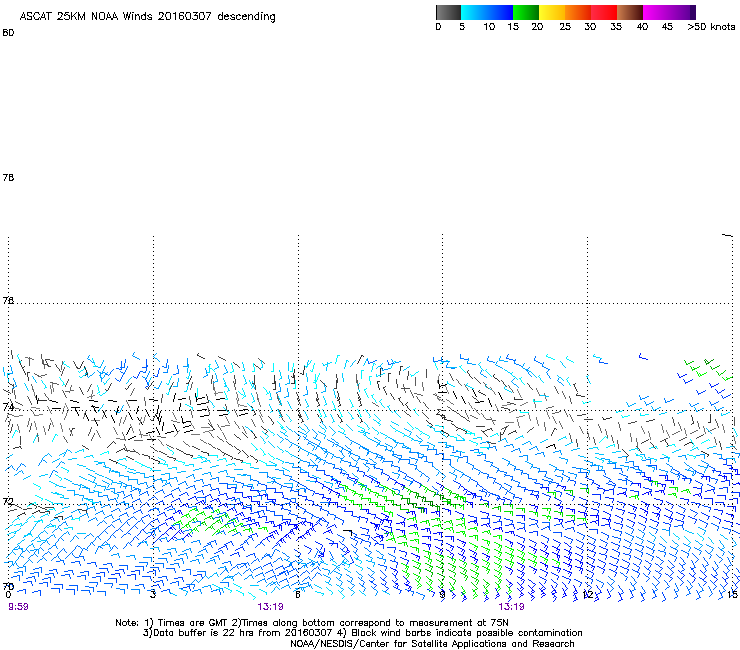Click the gray 0-5 knots legend swatch
This screenshot has height=650, width=740.
(x=448, y=12)
